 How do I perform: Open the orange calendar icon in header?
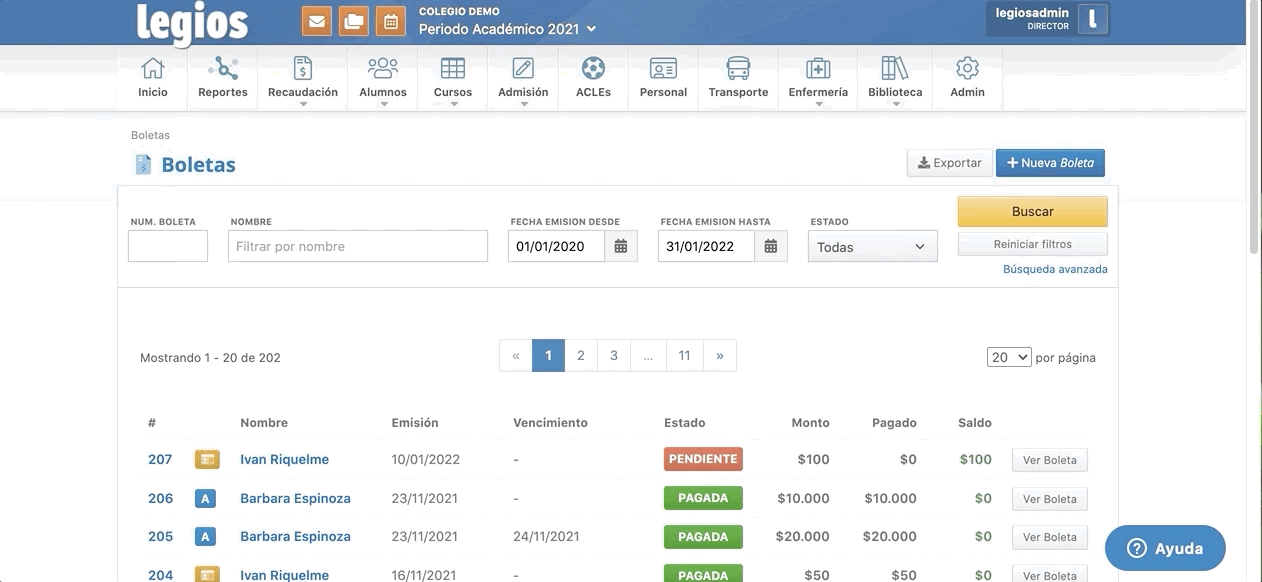[x=391, y=21]
